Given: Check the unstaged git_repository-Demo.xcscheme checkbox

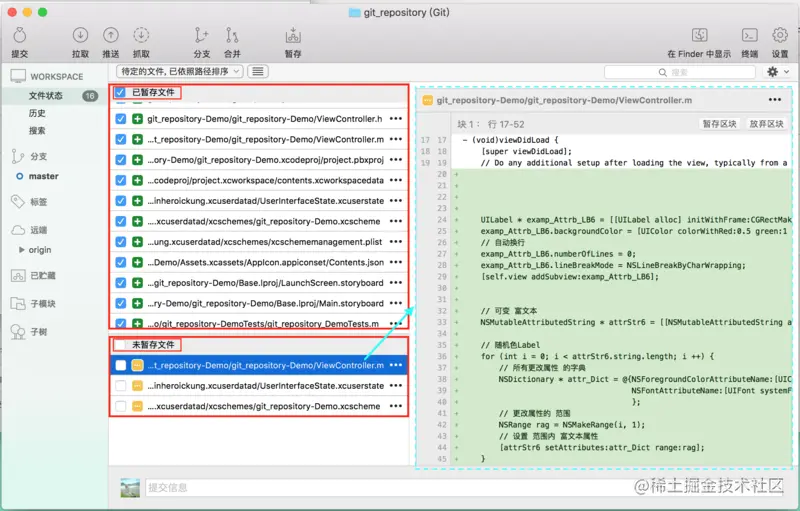Looking at the screenshot, I should click(x=120, y=406).
